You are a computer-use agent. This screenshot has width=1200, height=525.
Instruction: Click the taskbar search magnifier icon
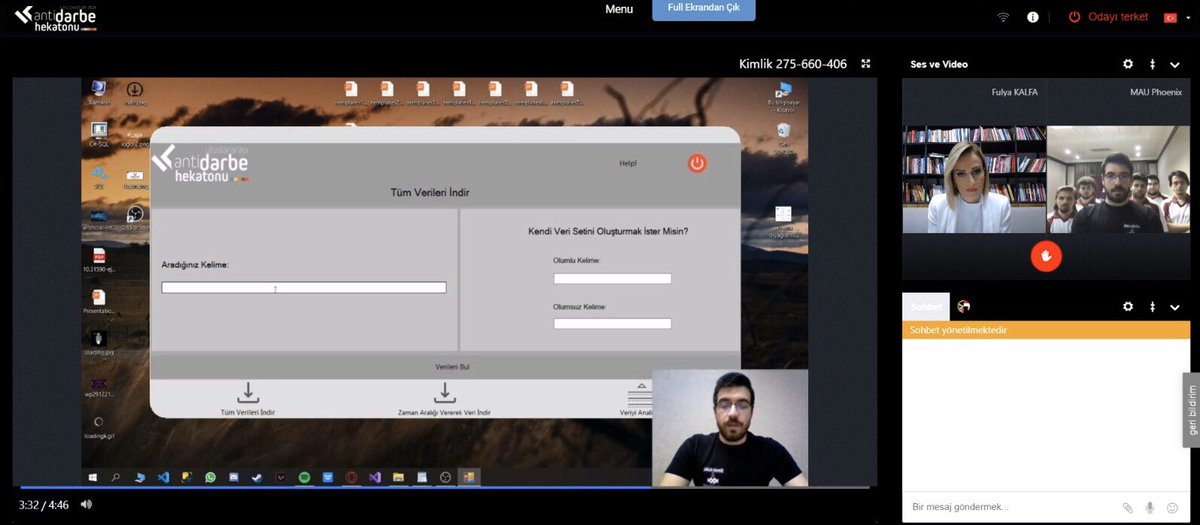116,478
